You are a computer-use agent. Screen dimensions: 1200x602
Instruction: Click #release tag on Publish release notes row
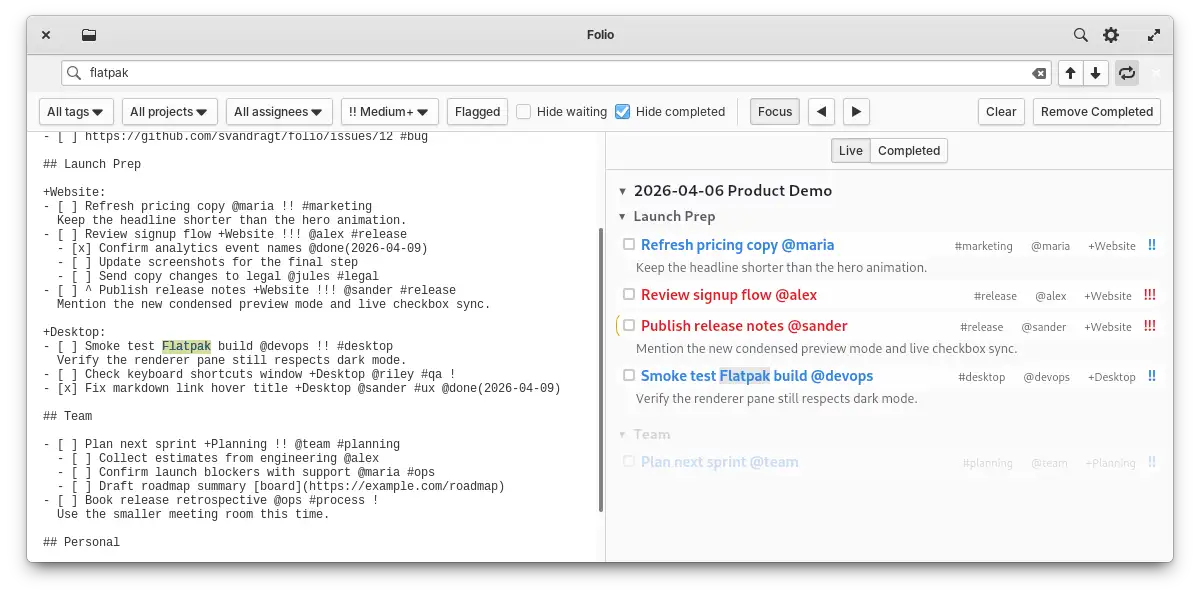pyautogui.click(x=982, y=327)
